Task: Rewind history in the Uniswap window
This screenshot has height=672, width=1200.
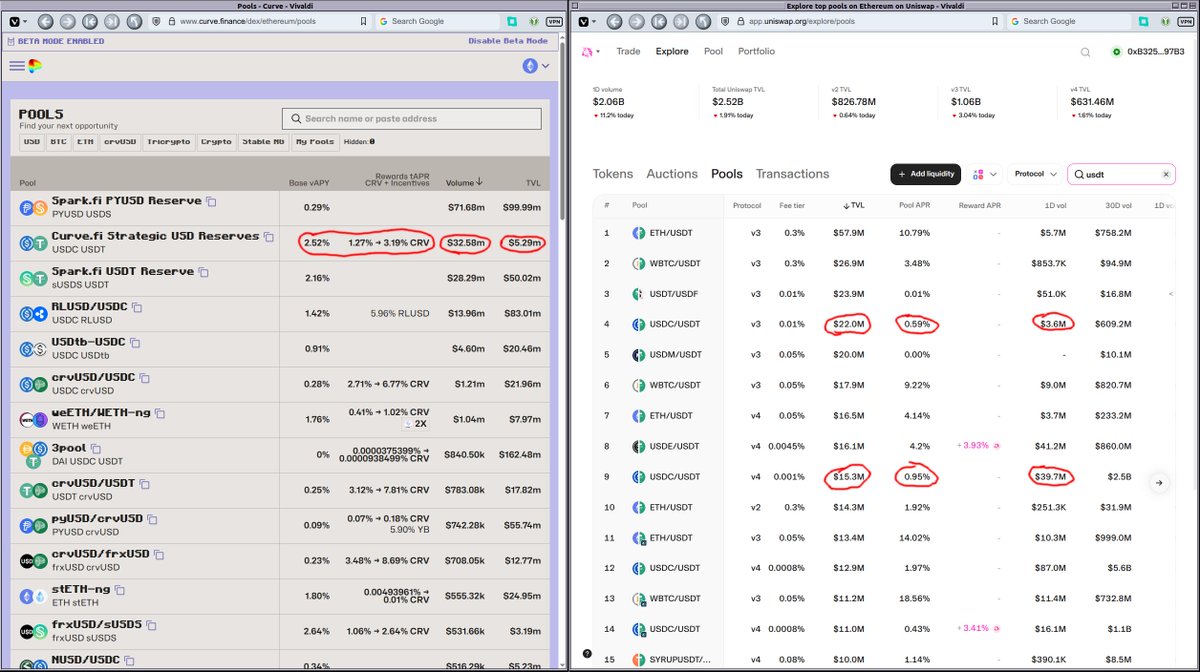Action: pyautogui.click(x=657, y=21)
